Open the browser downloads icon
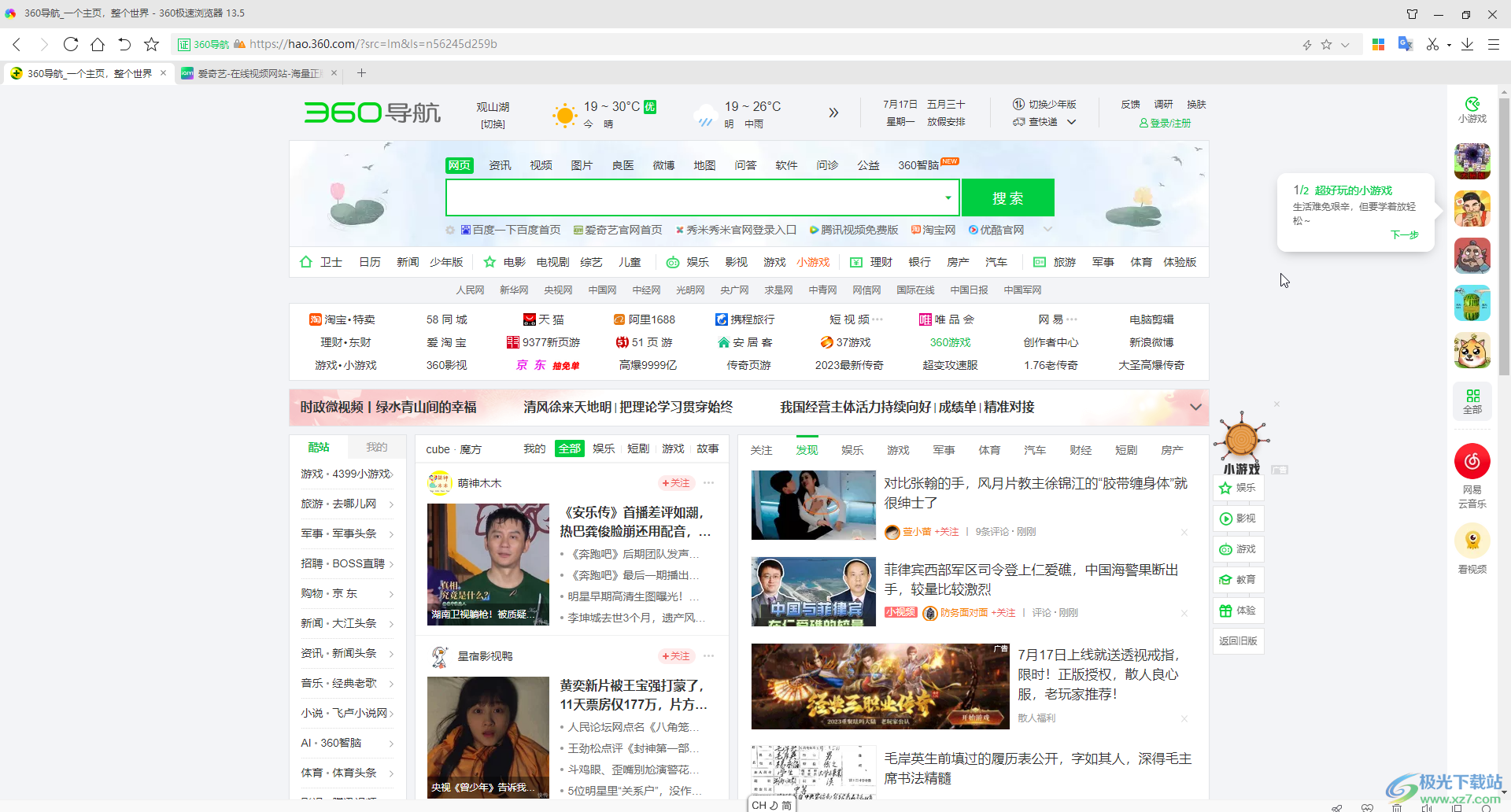The width and height of the screenshot is (1511, 812). tap(1467, 44)
